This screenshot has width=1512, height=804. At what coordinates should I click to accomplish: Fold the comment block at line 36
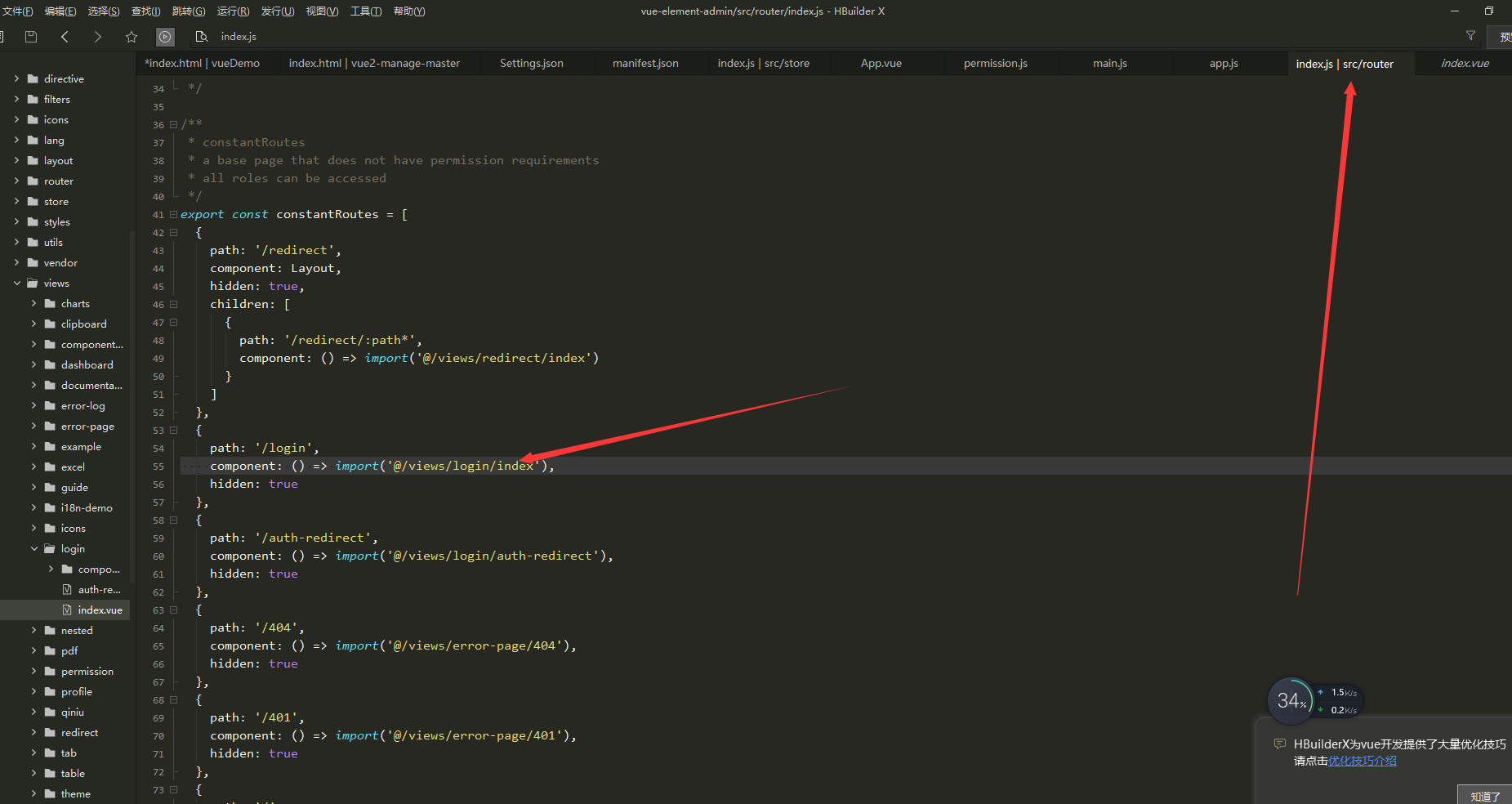point(173,125)
